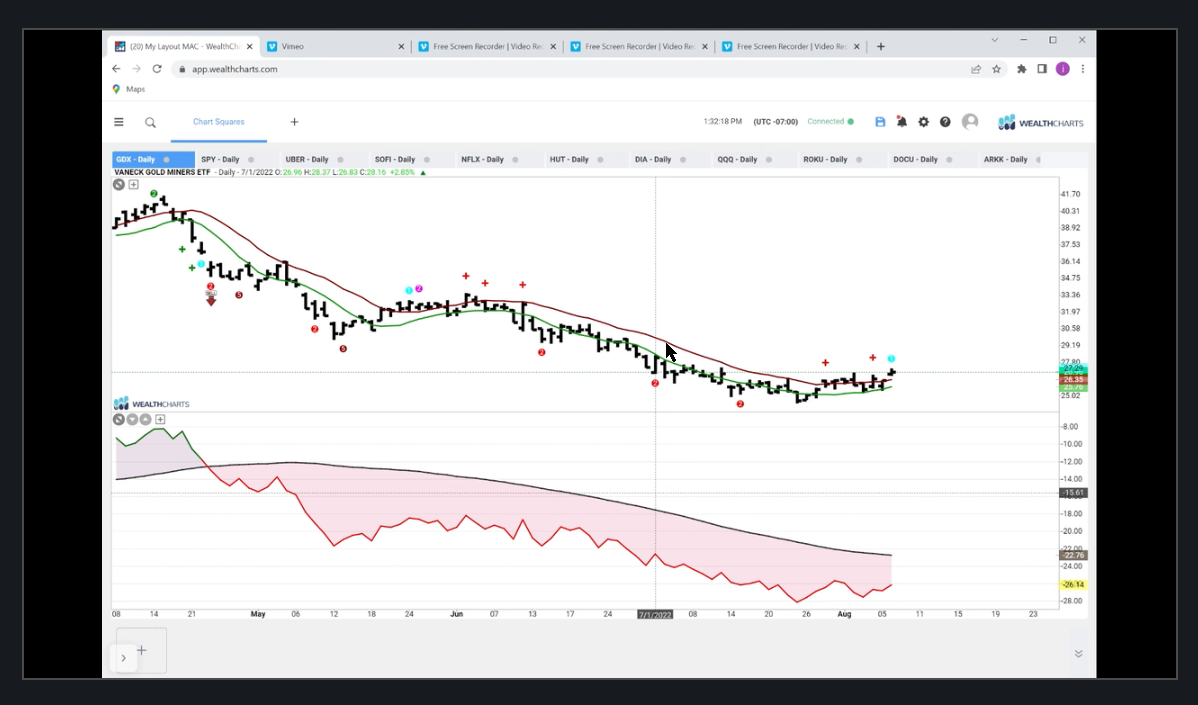Click the WealthCharts logo in header
Image resolution: width=1198 pixels, height=705 pixels.
1041,122
